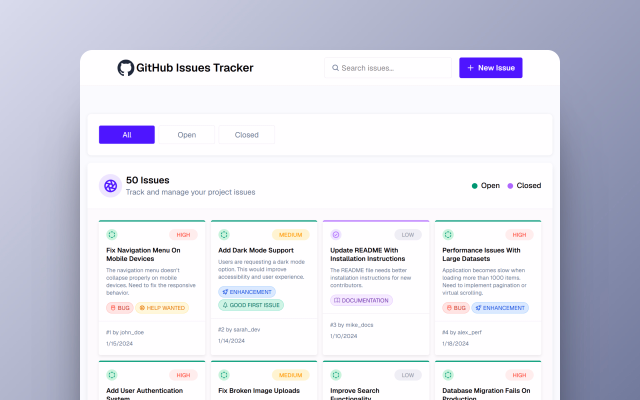This screenshot has width=640, height=400.
Task: Open Update README With Installation Instructions issue
Action: coord(367,254)
